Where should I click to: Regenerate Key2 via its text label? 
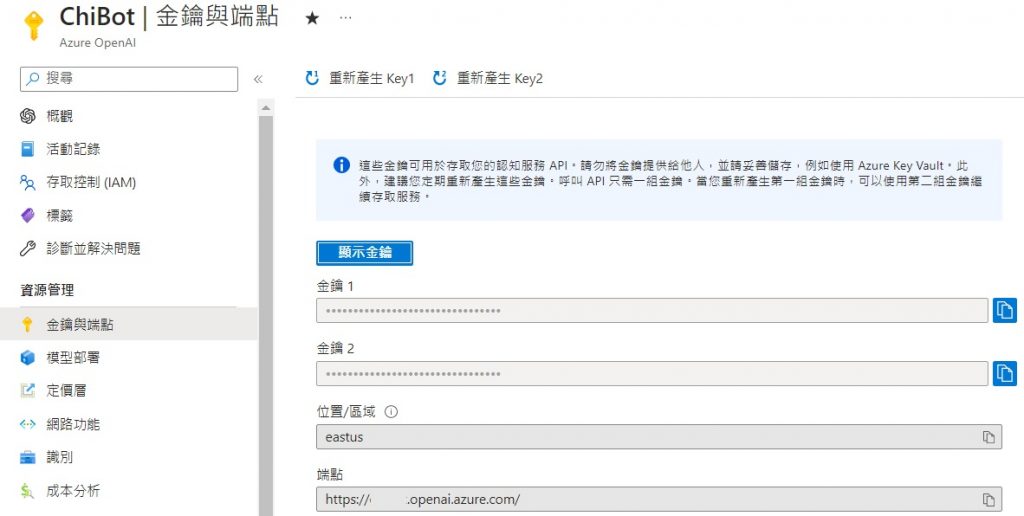point(500,78)
